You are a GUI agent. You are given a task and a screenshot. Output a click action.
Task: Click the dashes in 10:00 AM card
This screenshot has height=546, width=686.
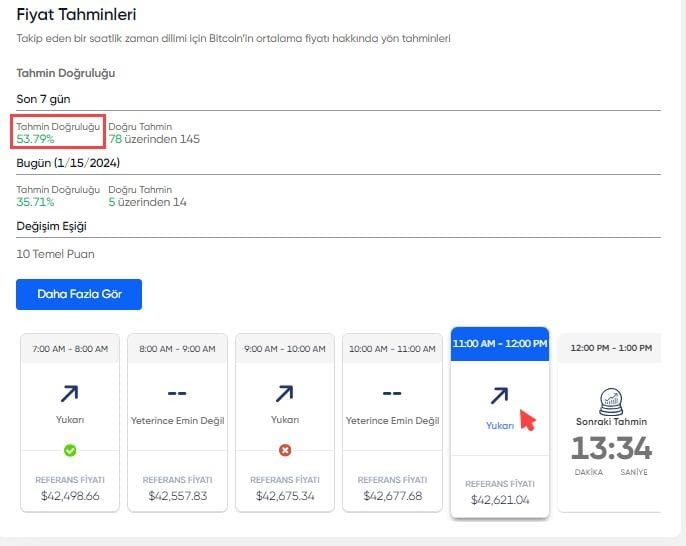click(392, 393)
